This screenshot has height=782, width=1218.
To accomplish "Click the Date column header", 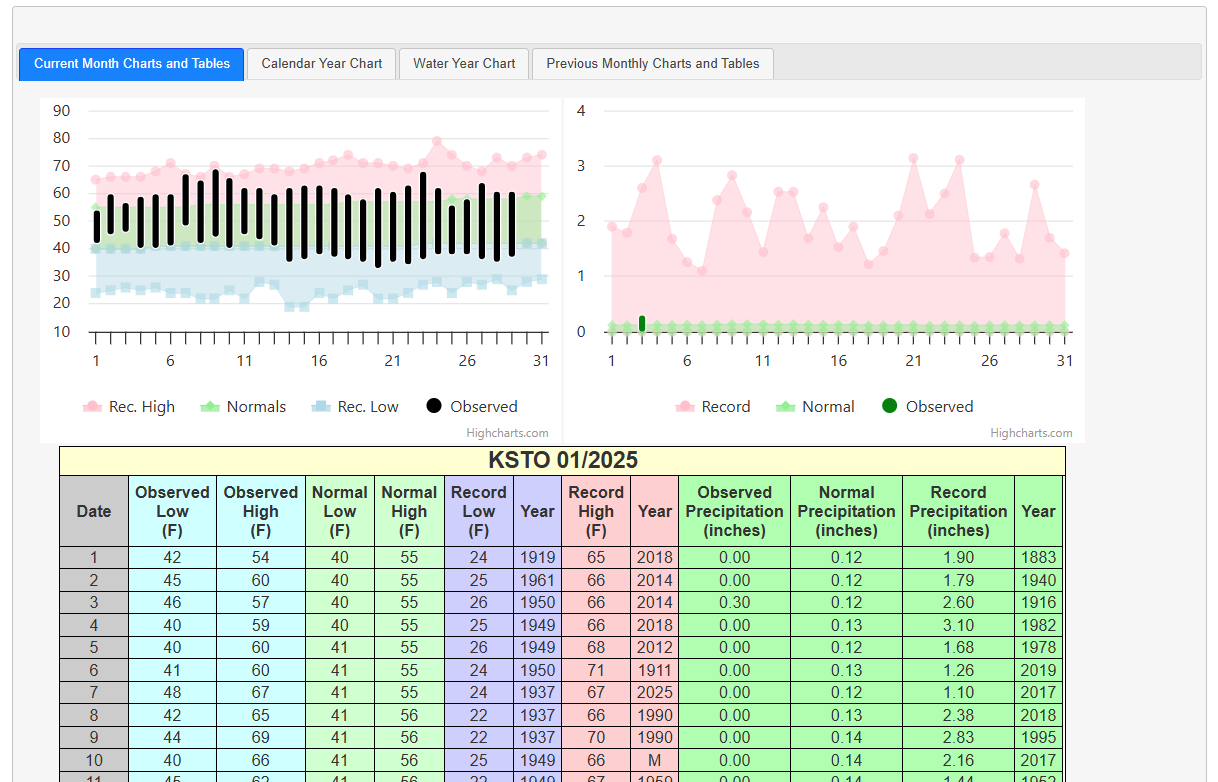I will click(x=94, y=511).
